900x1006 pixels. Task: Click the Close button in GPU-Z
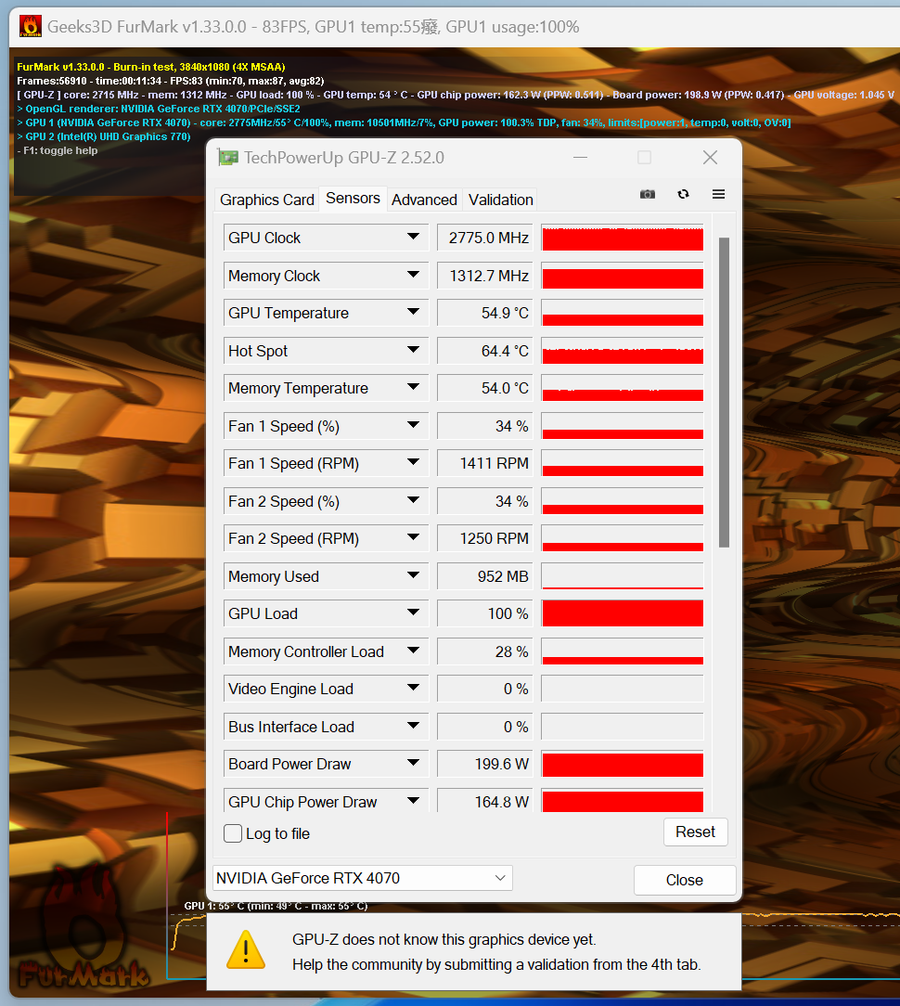684,880
